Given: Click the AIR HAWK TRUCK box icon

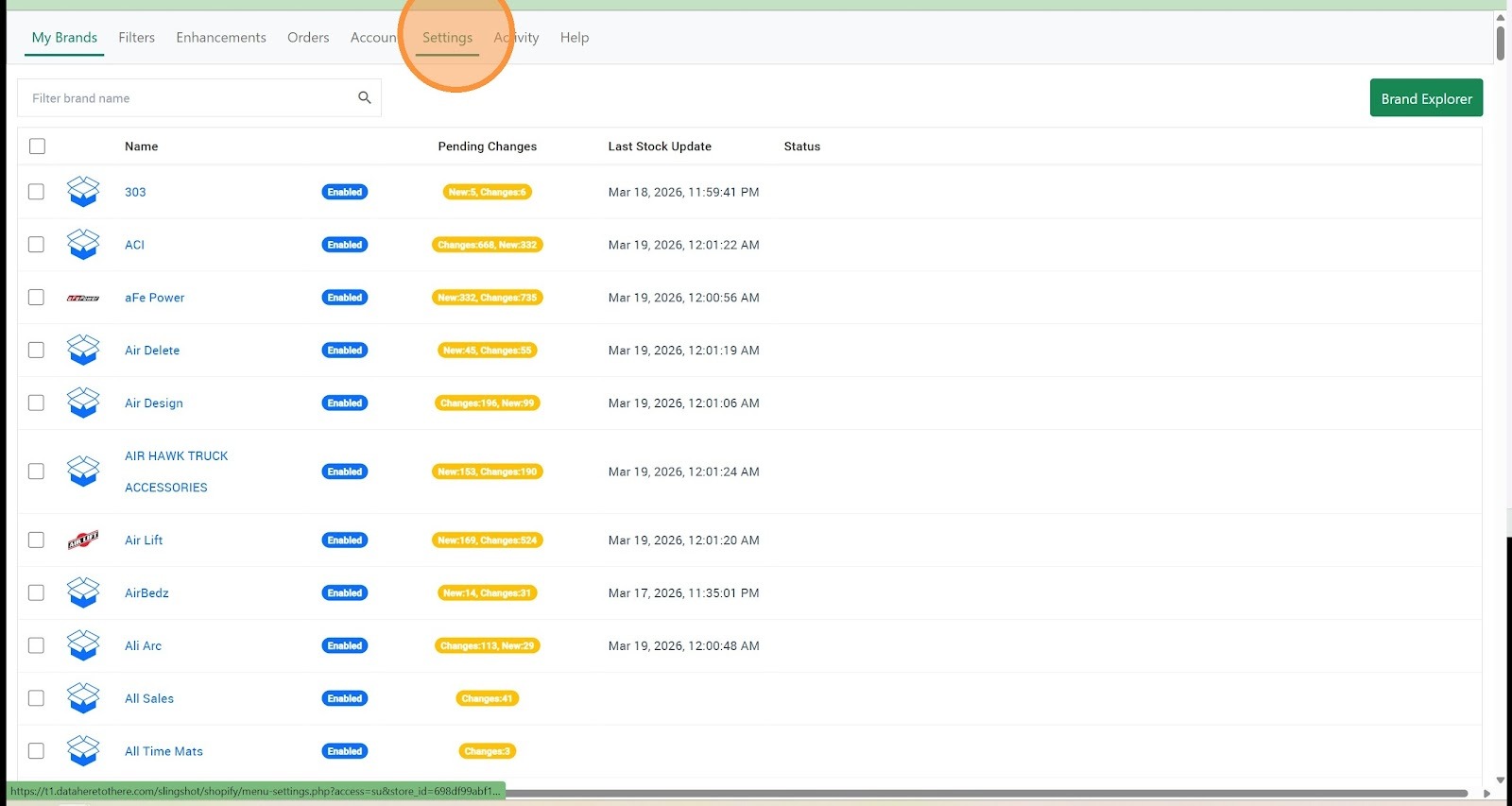Looking at the screenshot, I should click(83, 472).
